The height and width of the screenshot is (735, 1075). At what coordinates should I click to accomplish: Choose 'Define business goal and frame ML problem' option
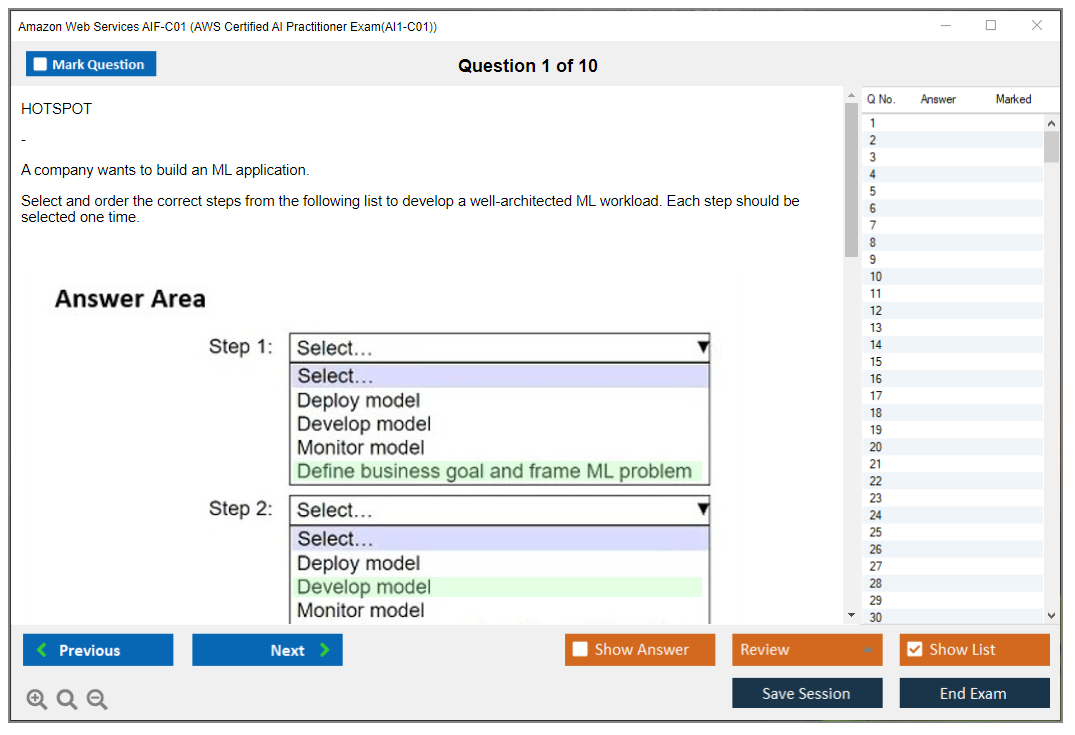[494, 471]
